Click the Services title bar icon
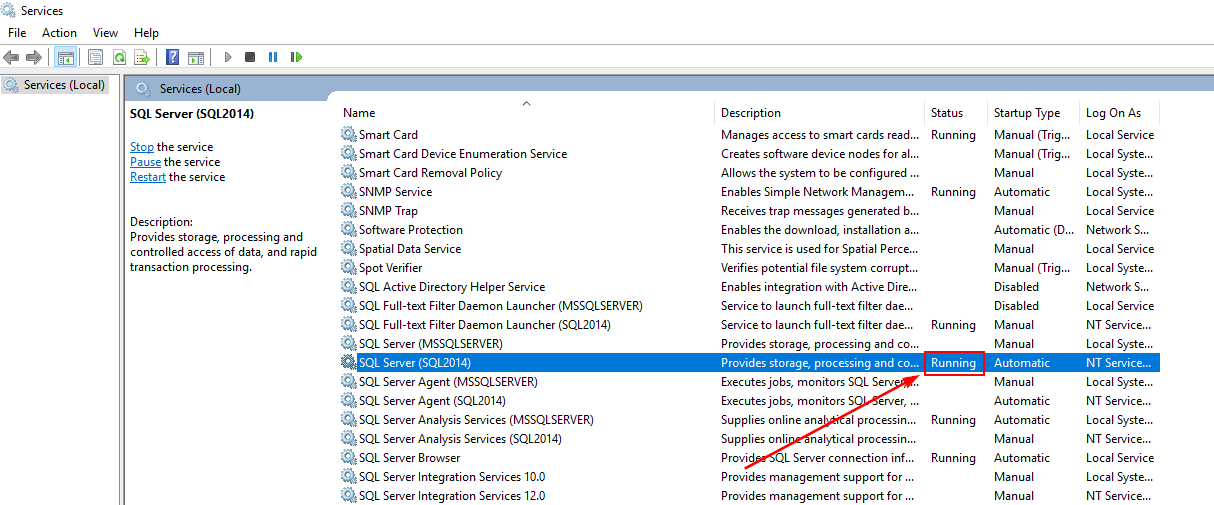This screenshot has width=1214, height=505. (9, 11)
